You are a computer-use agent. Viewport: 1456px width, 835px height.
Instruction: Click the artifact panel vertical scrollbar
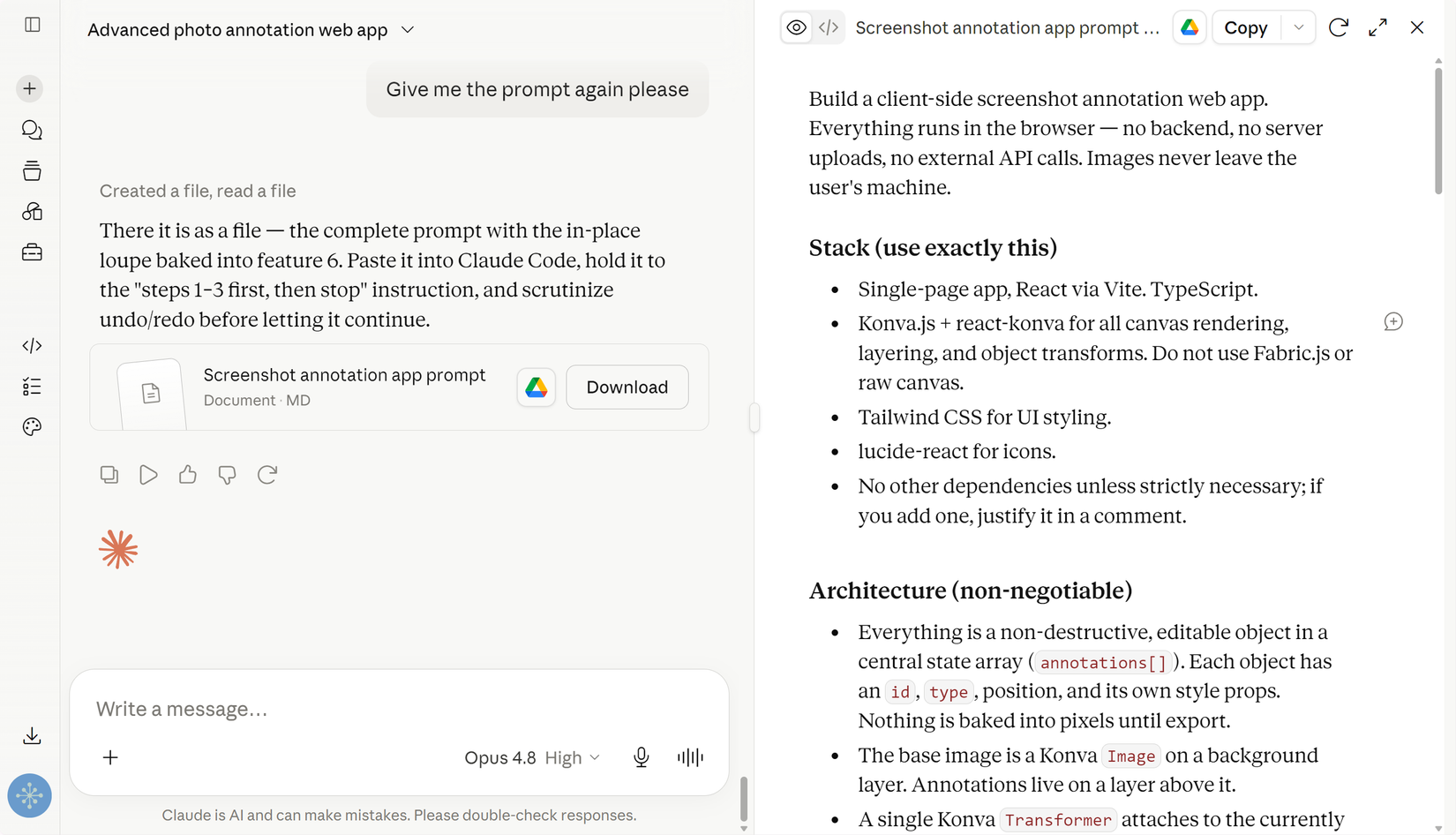point(1438,131)
